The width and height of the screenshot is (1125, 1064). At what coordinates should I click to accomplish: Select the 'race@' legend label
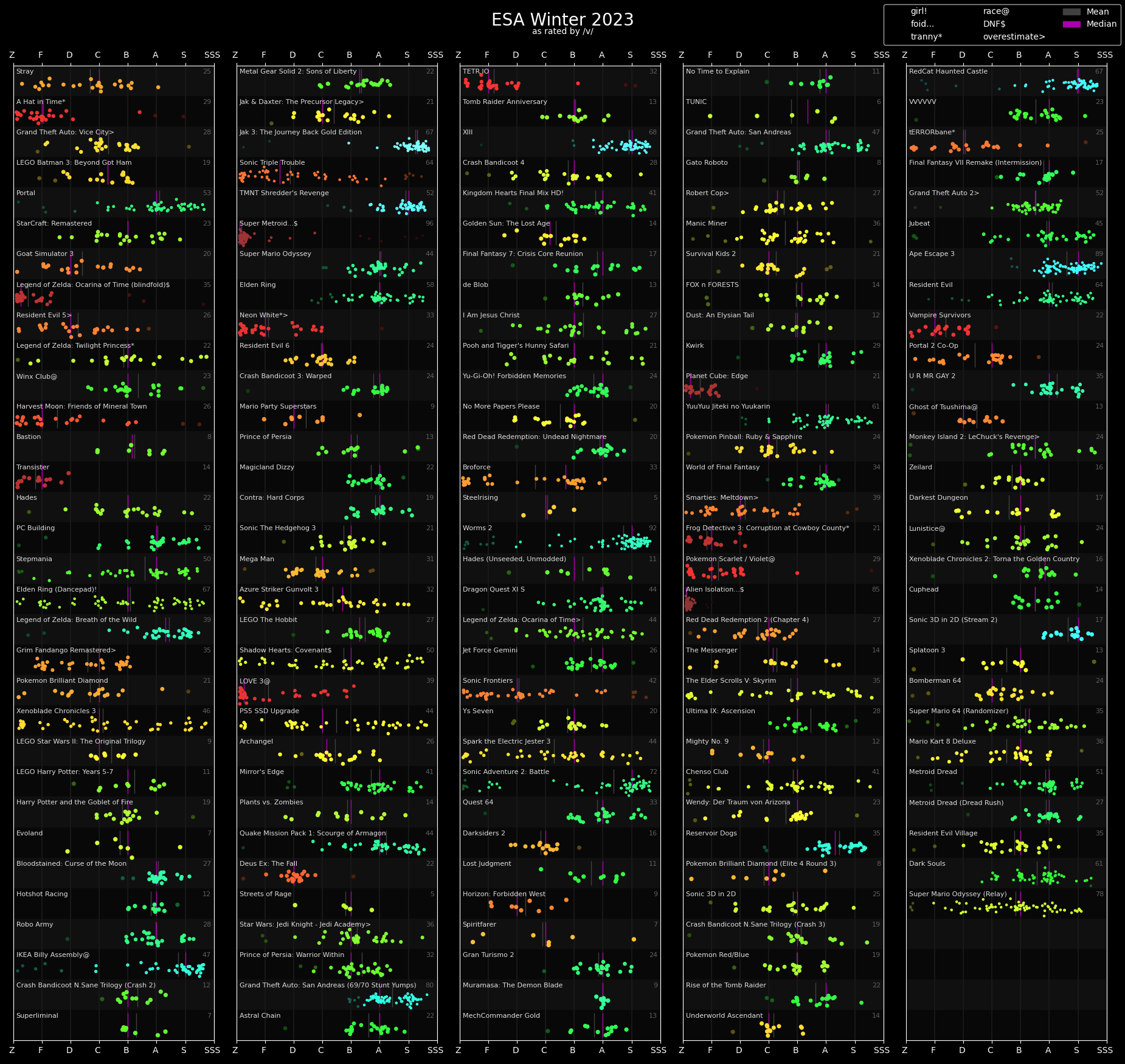pyautogui.click(x=996, y=12)
